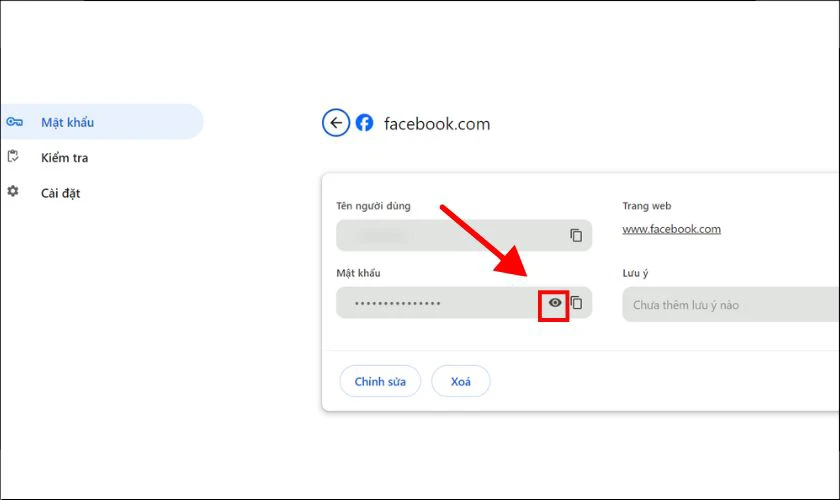Image resolution: width=840 pixels, height=500 pixels.
Task: Open the Mật khẩu sidebar section
Action: (x=102, y=122)
